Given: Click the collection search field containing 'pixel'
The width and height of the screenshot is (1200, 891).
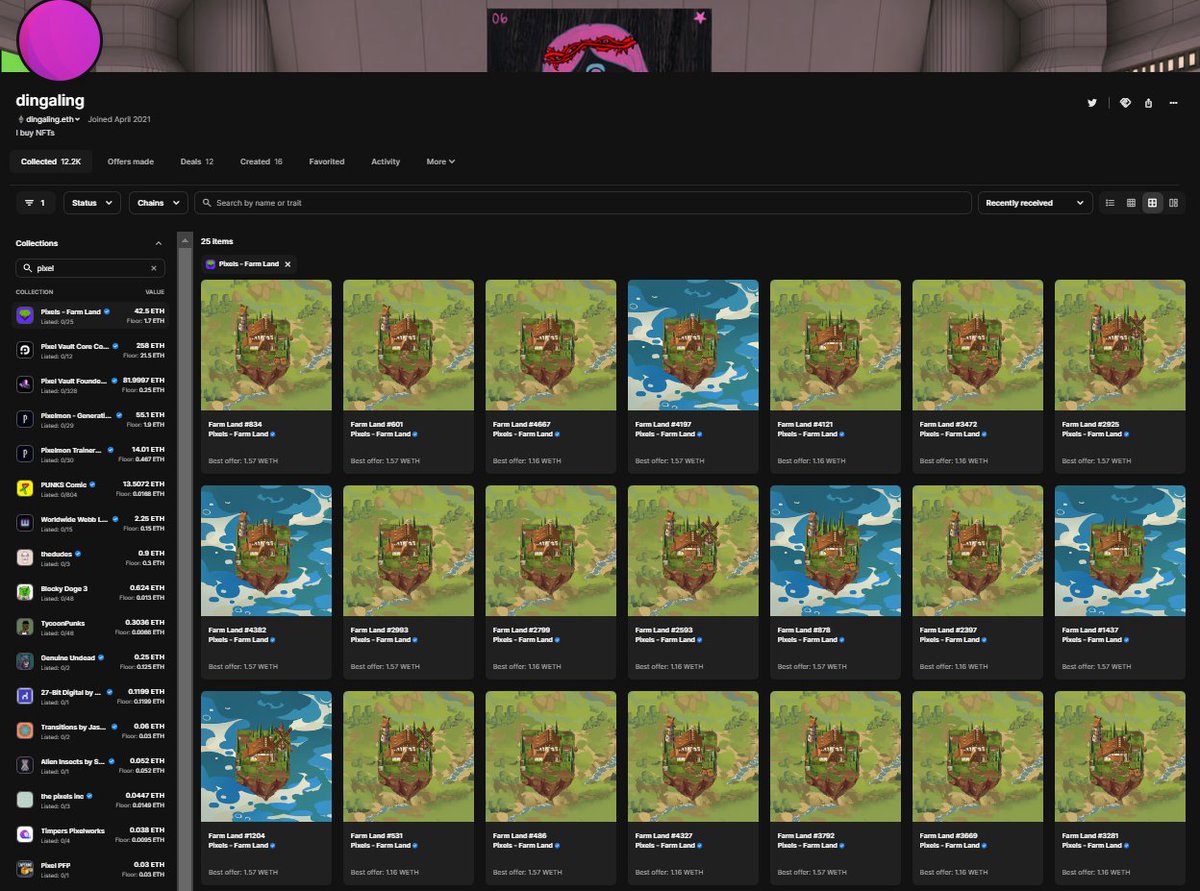Looking at the screenshot, I should [x=90, y=268].
